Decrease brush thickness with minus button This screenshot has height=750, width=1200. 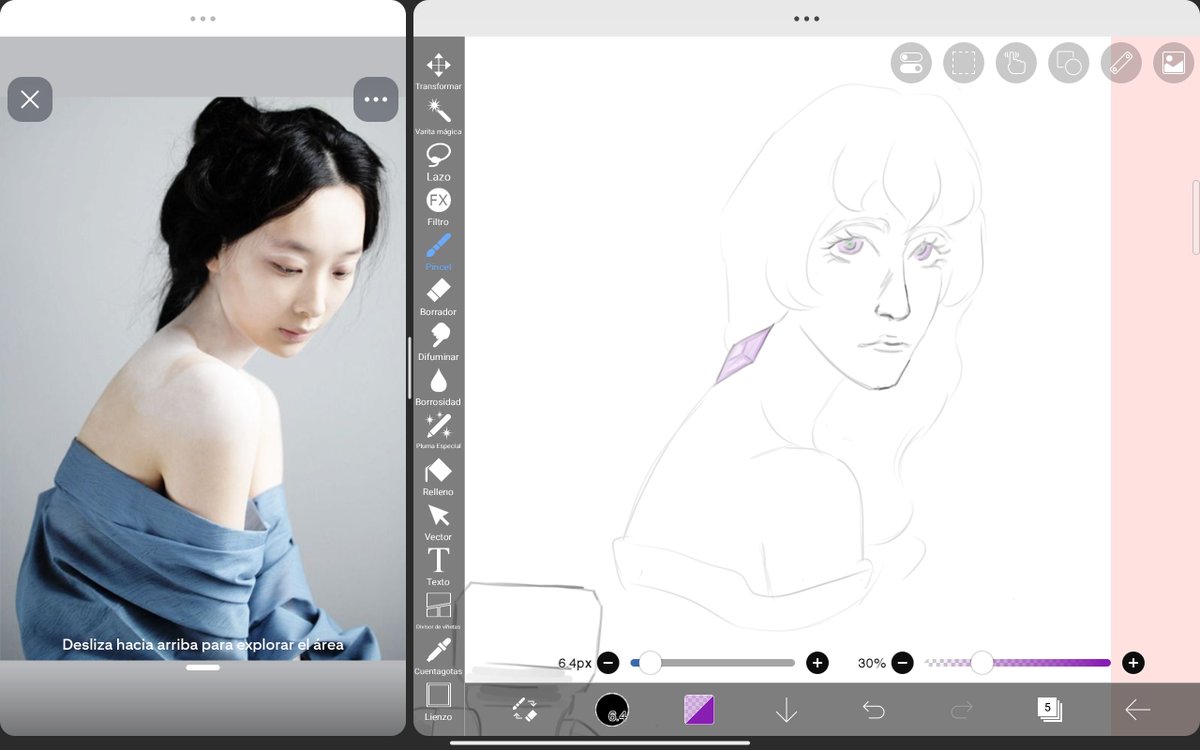(608, 663)
